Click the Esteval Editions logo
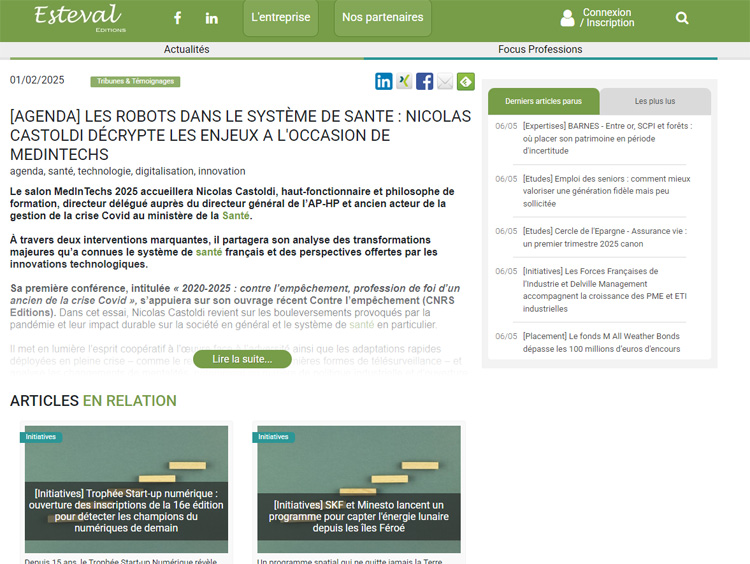 coord(77,17)
